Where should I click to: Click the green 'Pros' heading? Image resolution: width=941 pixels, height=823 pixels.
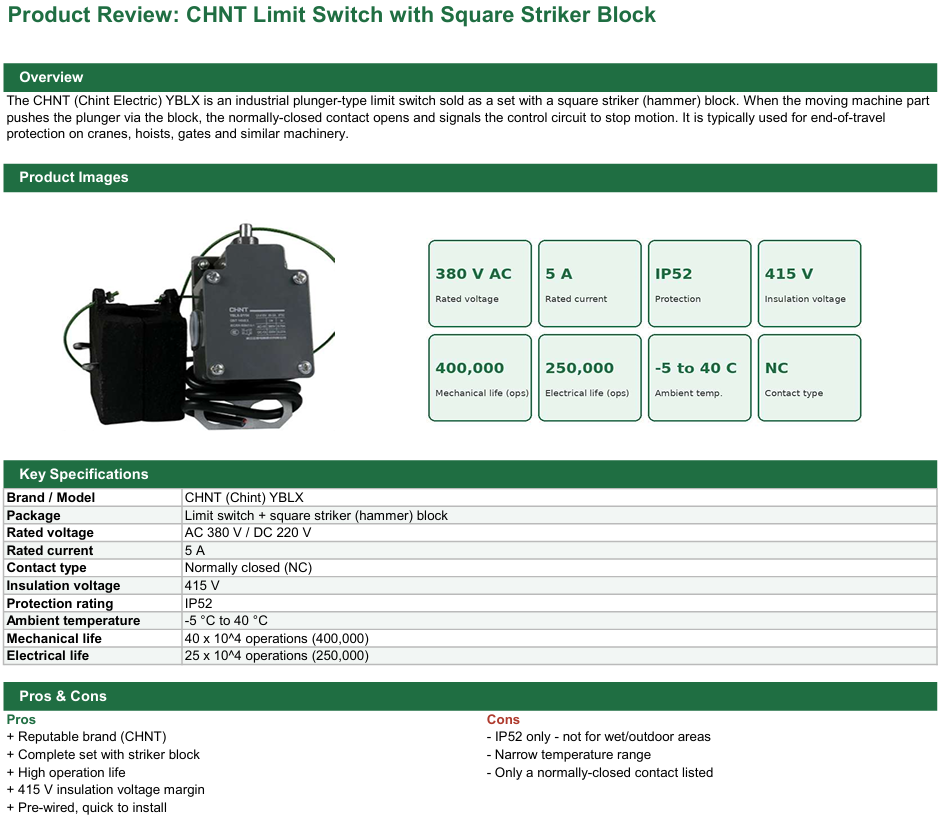click(21, 720)
